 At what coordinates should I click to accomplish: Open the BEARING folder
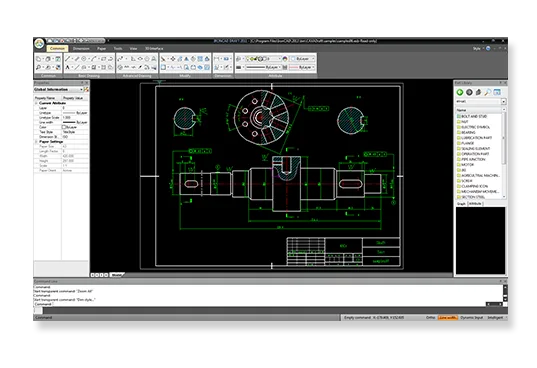click(466, 132)
